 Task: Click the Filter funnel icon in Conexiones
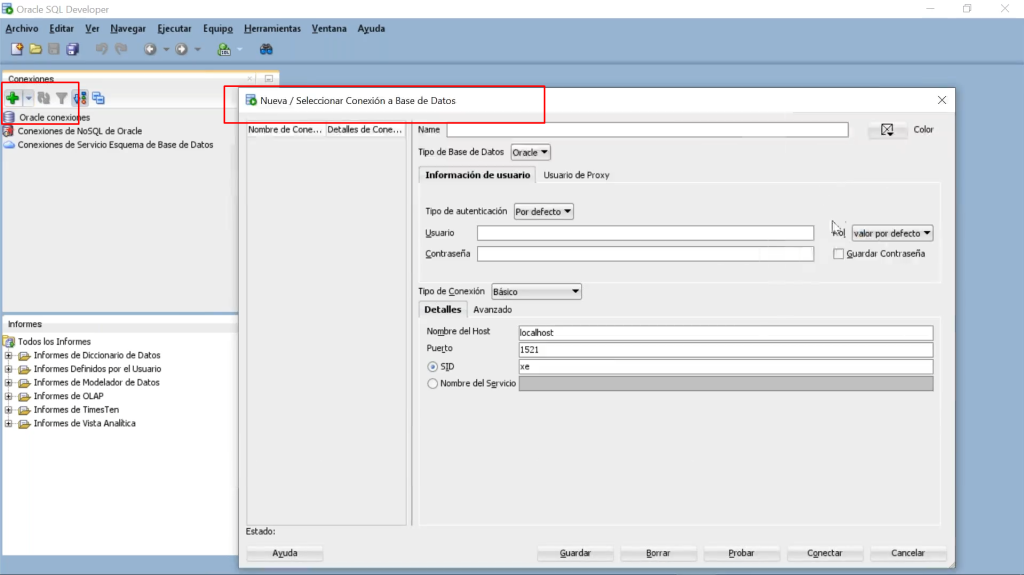61,98
